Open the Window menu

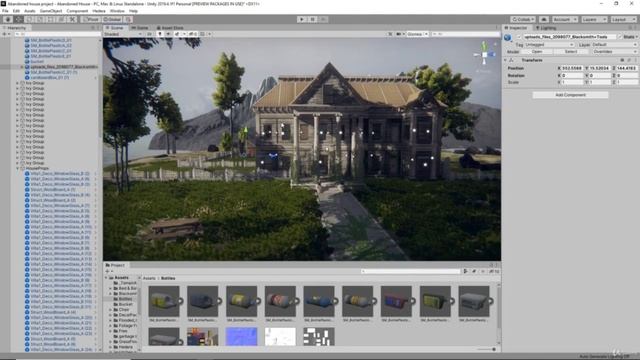coord(117,11)
